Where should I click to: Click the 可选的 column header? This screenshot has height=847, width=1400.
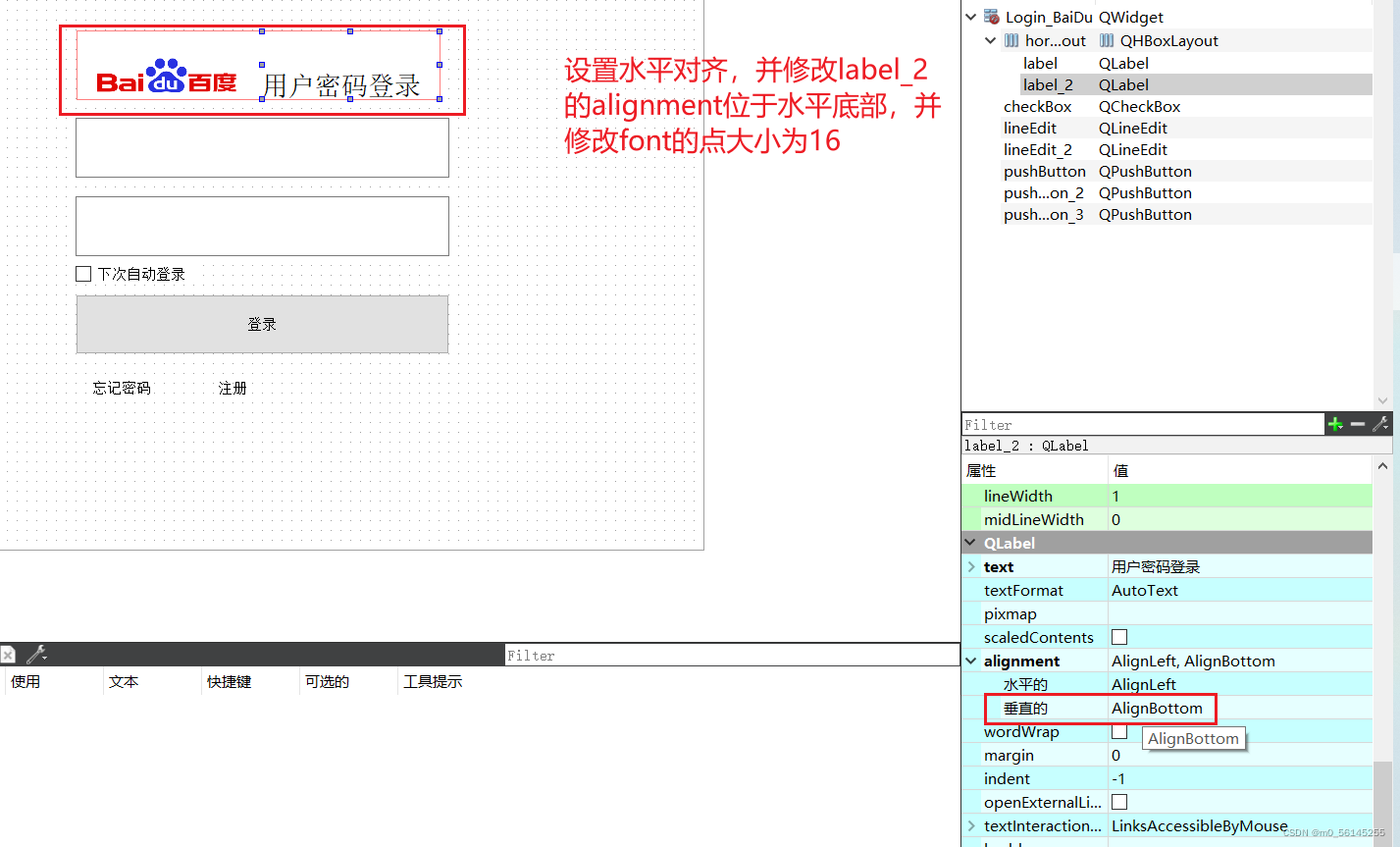coord(327,681)
